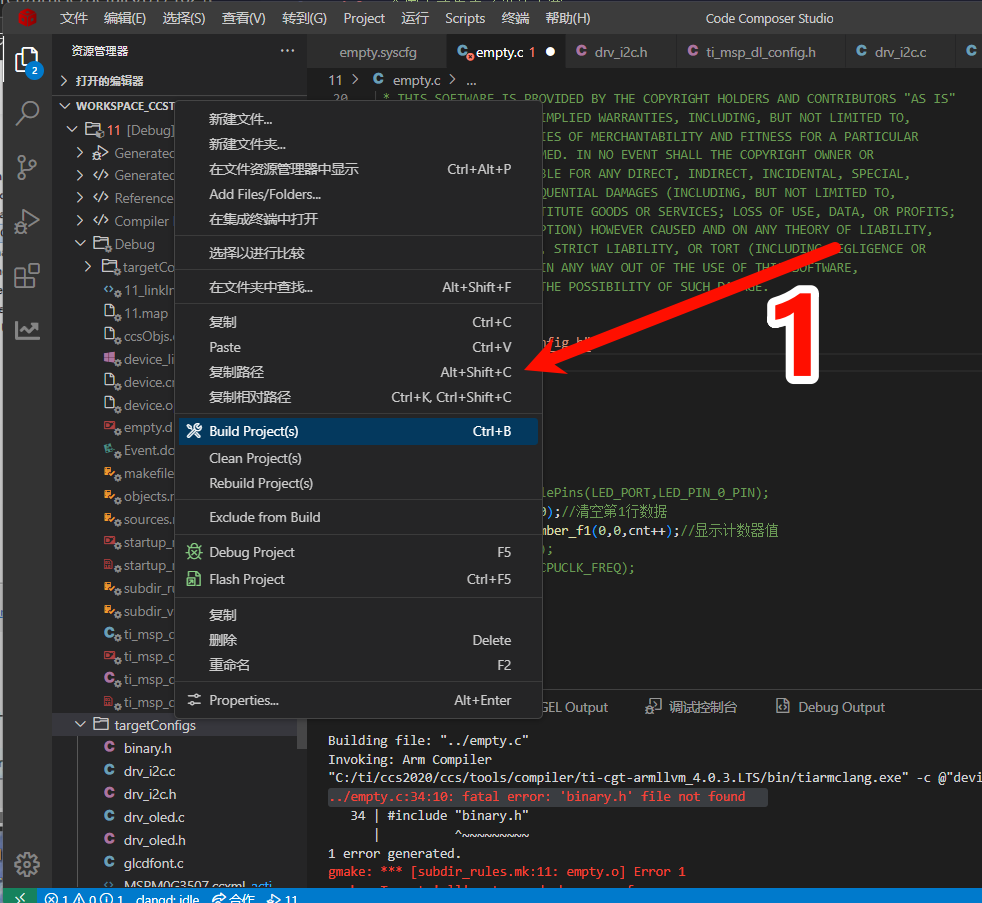Collapse the WORKSPACE_CCST section
982x903 pixels.
pos(65,106)
